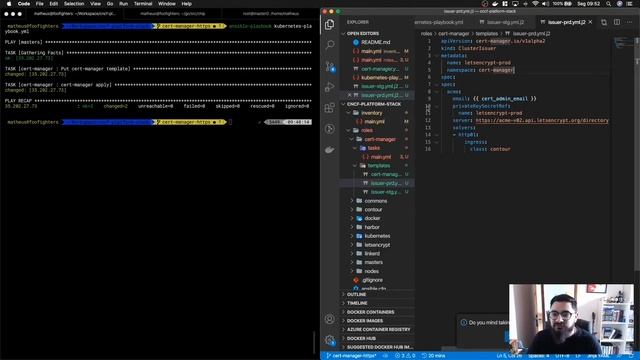This screenshot has height=360, width=640.
Task: Open the Accounts icon in activity bar
Action: [329, 319]
